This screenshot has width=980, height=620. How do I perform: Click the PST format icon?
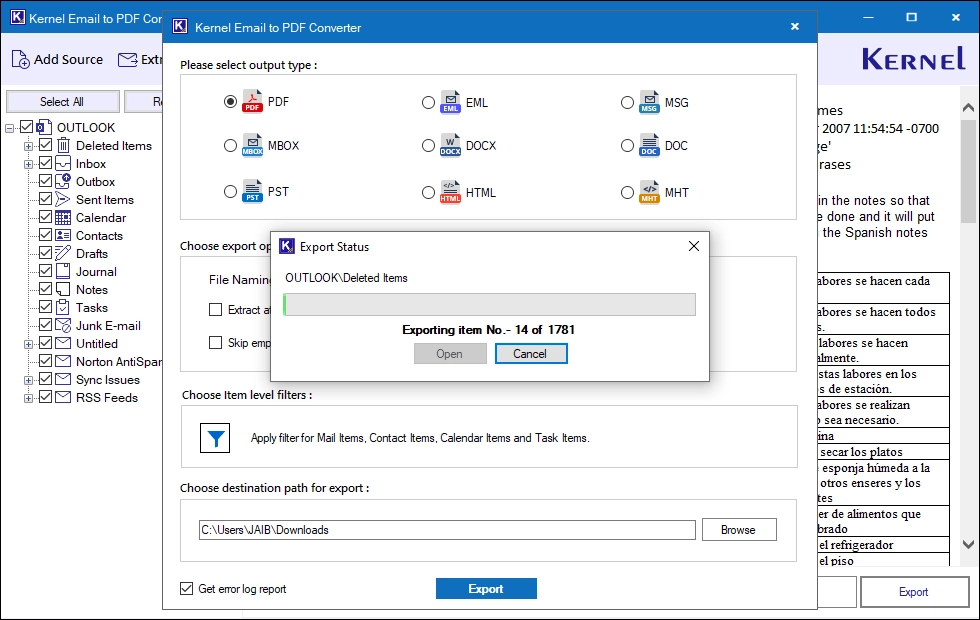[252, 191]
